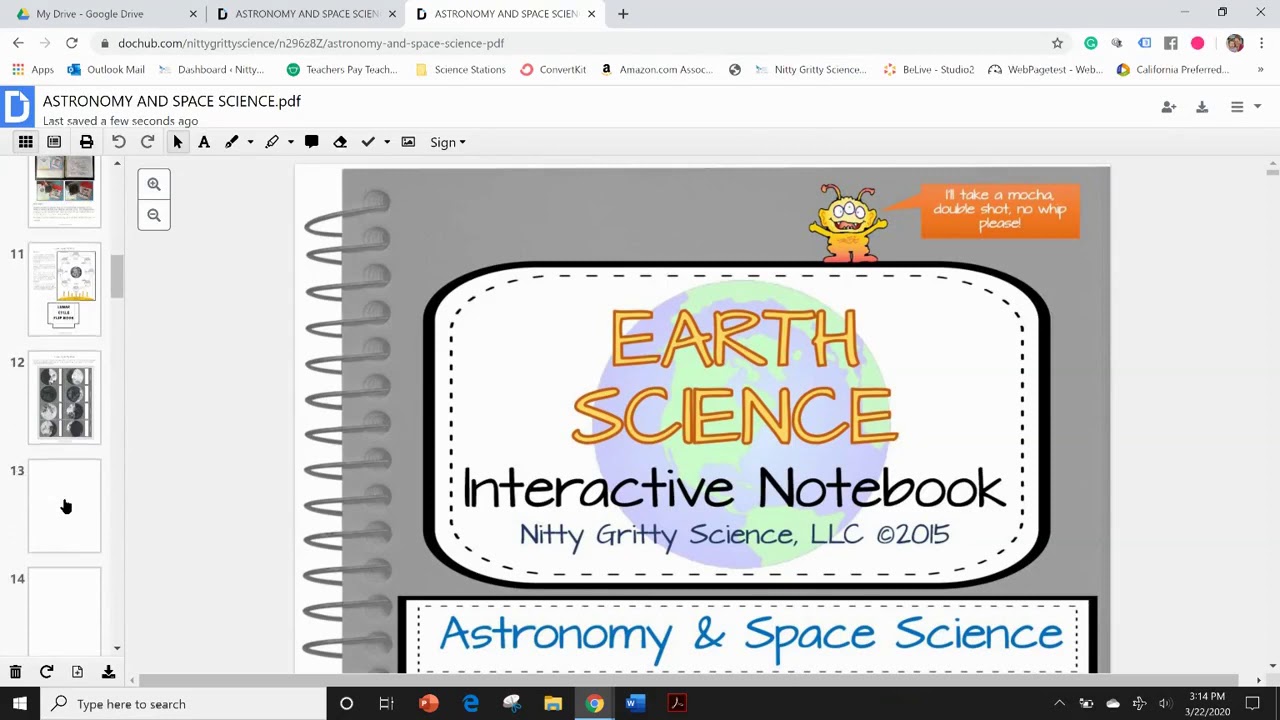Open the Teachers Pay Teachers bookmark

[x=342, y=70]
